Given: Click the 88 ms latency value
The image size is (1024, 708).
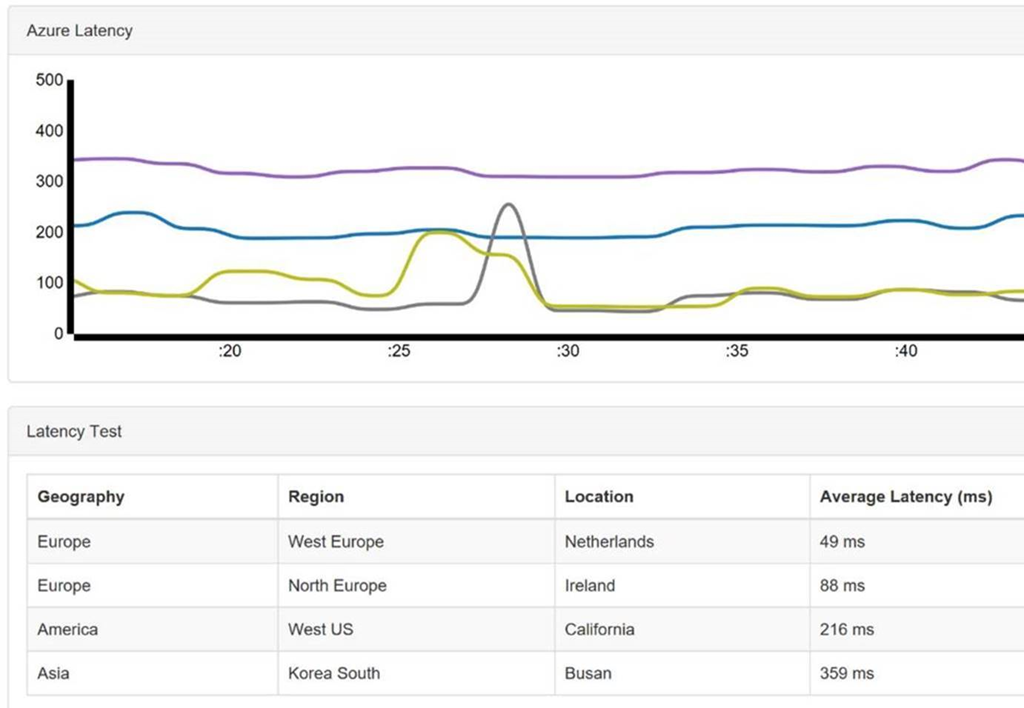Looking at the screenshot, I should [x=842, y=585].
